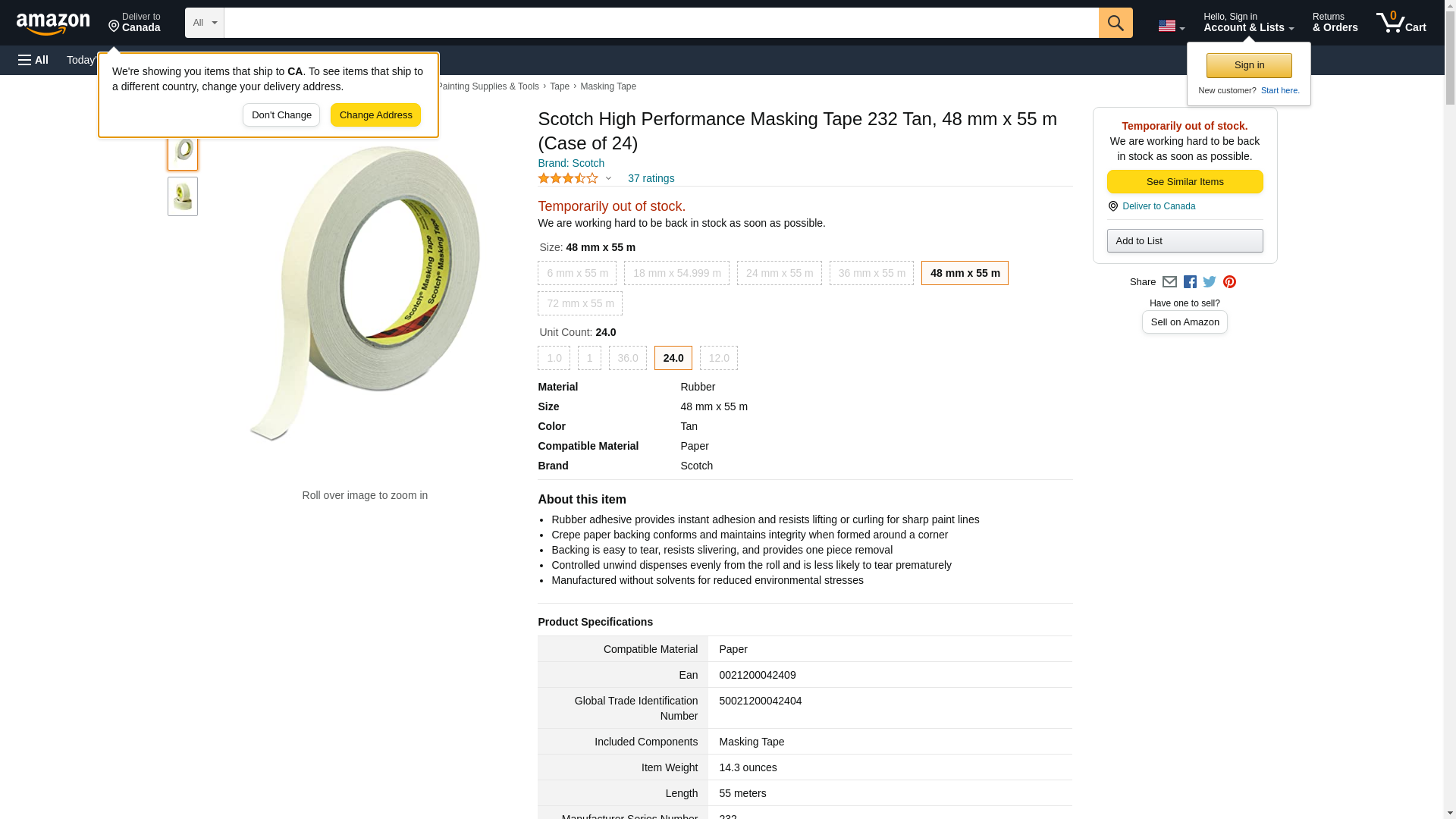Image resolution: width=1456 pixels, height=819 pixels.
Task: Select unit count 12.0 option
Action: click(x=718, y=358)
